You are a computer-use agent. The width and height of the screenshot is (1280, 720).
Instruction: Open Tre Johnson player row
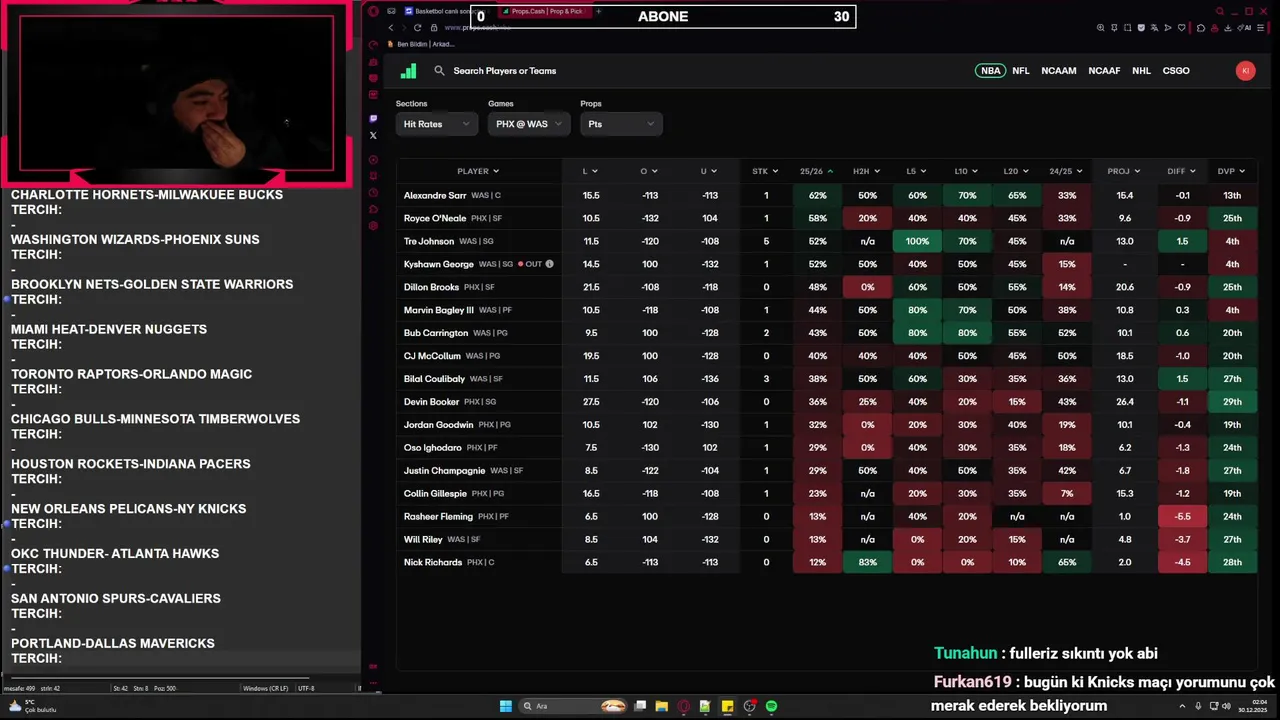click(827, 241)
